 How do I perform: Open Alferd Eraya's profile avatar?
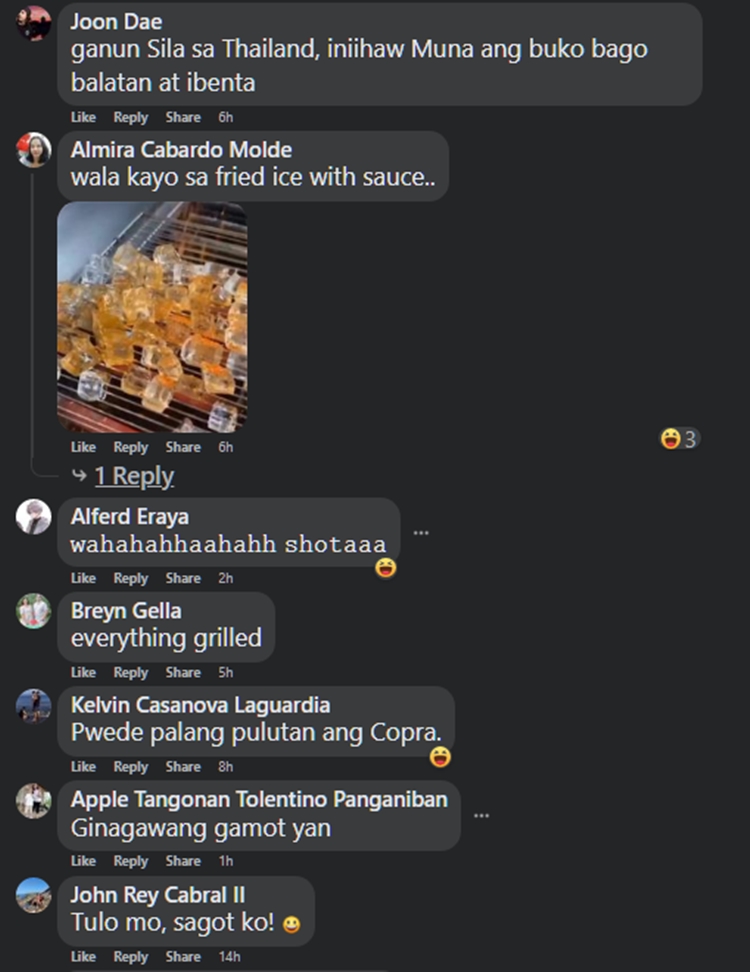click(33, 517)
